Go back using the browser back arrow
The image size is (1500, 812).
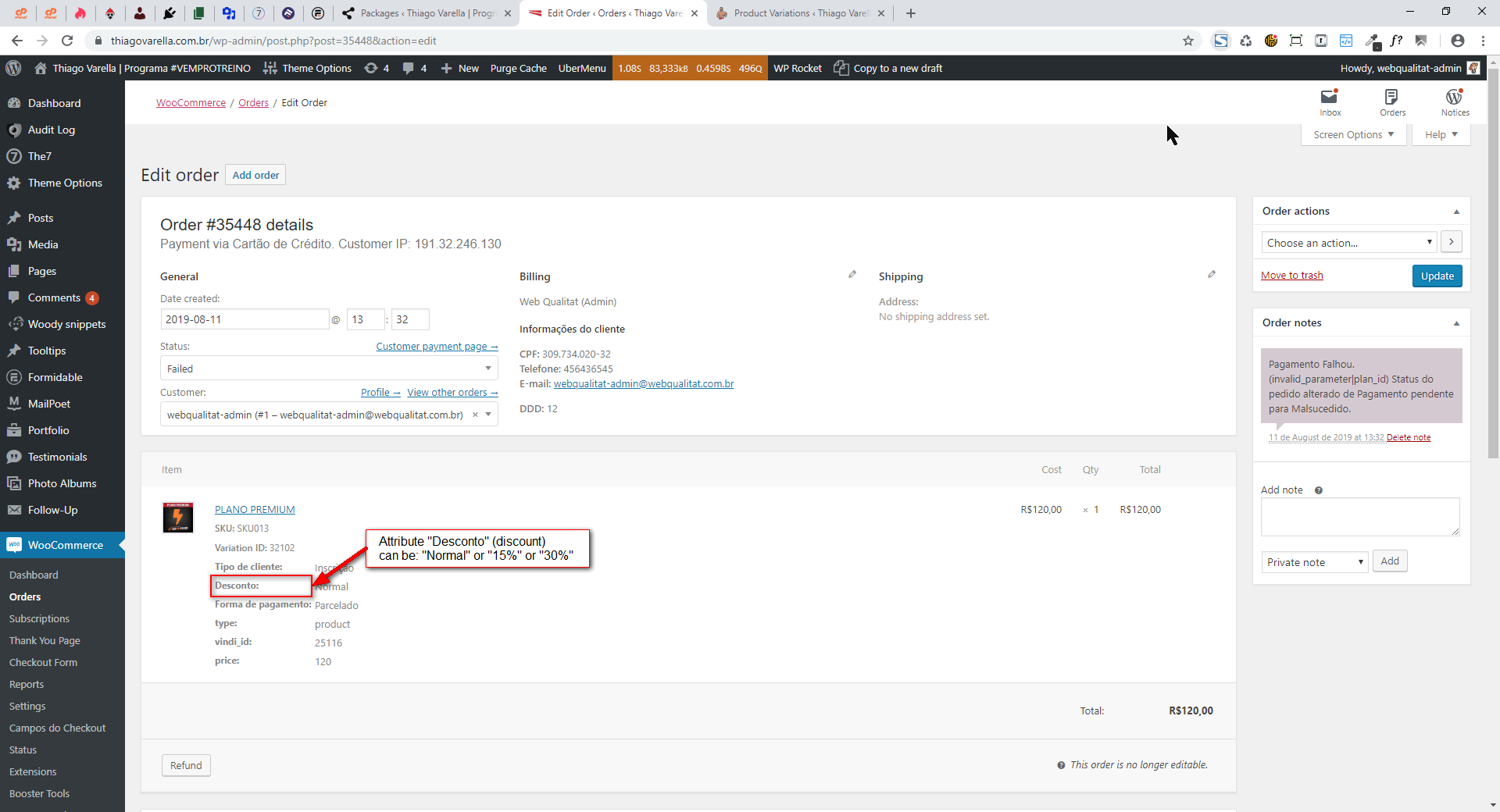(17, 41)
